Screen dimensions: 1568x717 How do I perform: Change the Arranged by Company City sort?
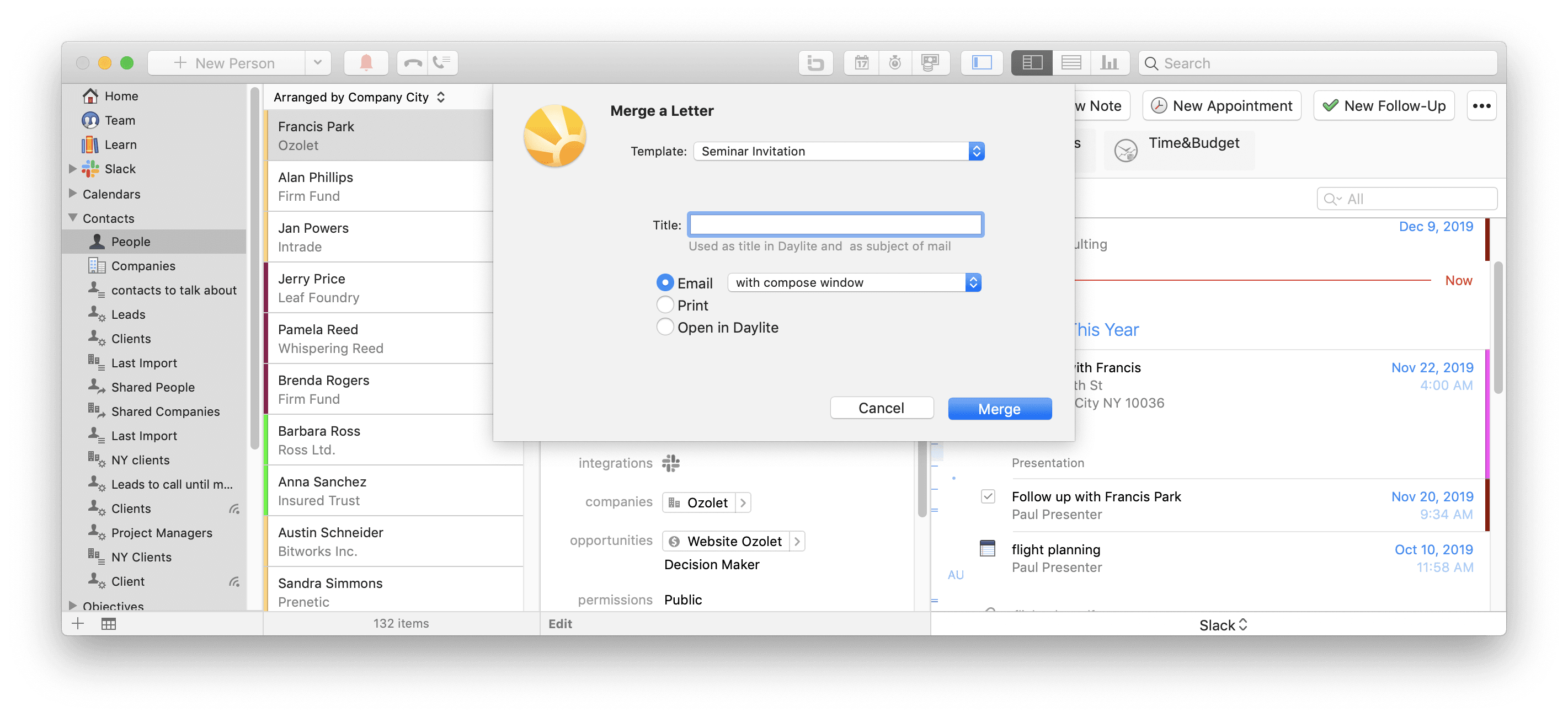(359, 98)
